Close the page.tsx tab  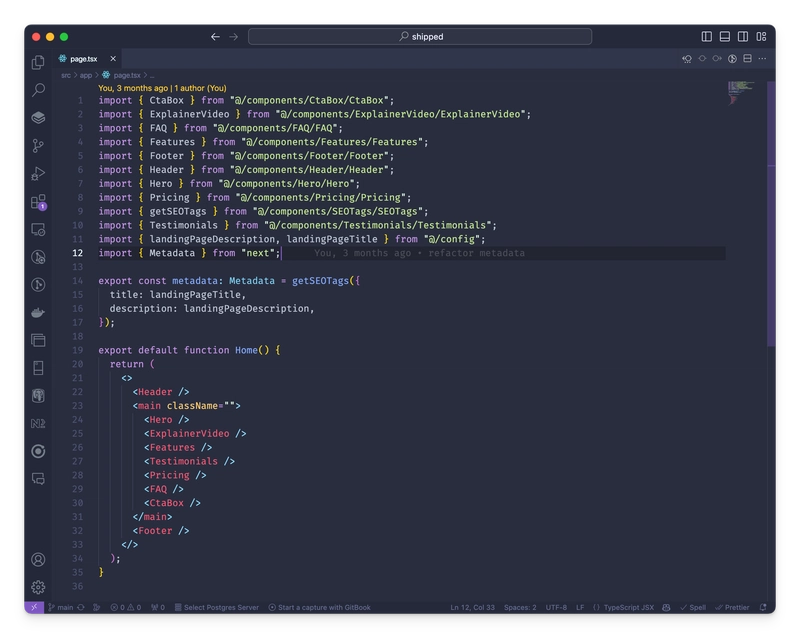click(113, 59)
